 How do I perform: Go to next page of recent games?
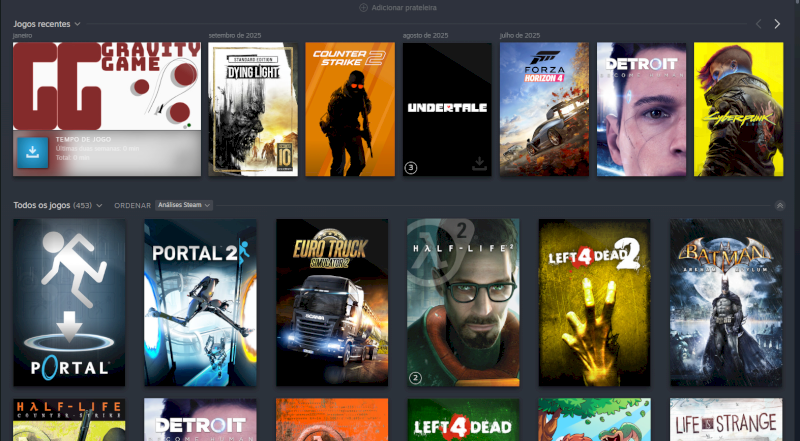(x=777, y=24)
